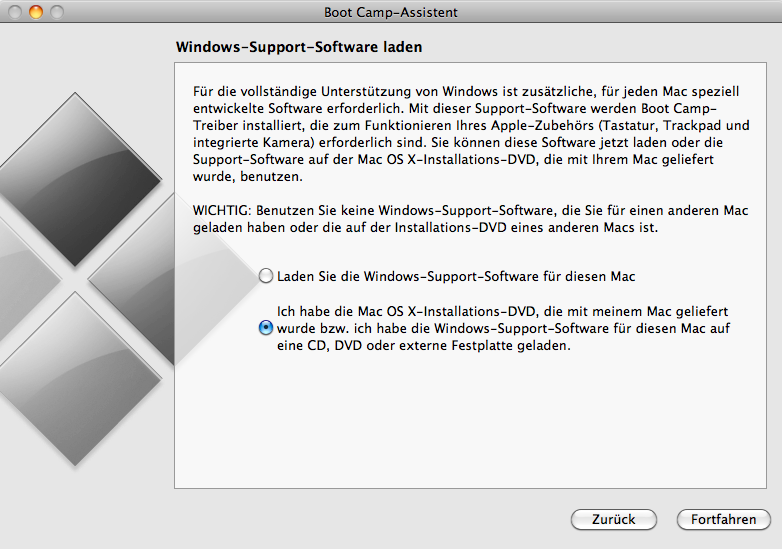Click label text "Laden Sie die Windows-Support-Software für diesen Mac"

[456, 276]
